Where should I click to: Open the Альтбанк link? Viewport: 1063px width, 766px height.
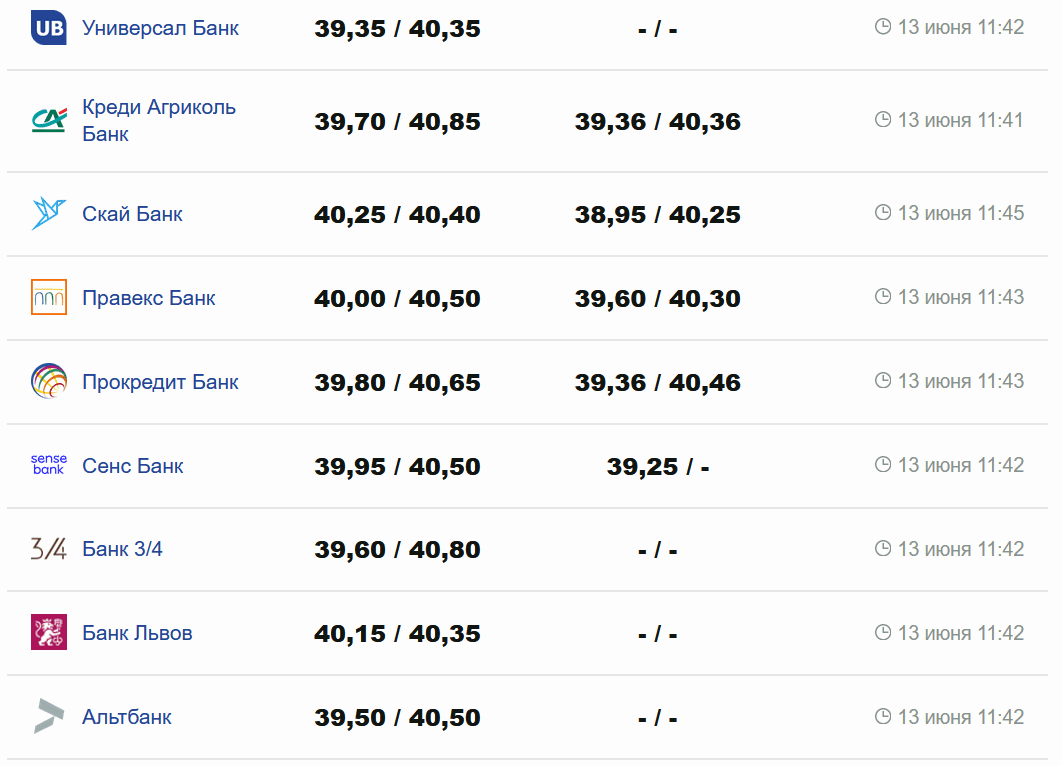point(126,717)
